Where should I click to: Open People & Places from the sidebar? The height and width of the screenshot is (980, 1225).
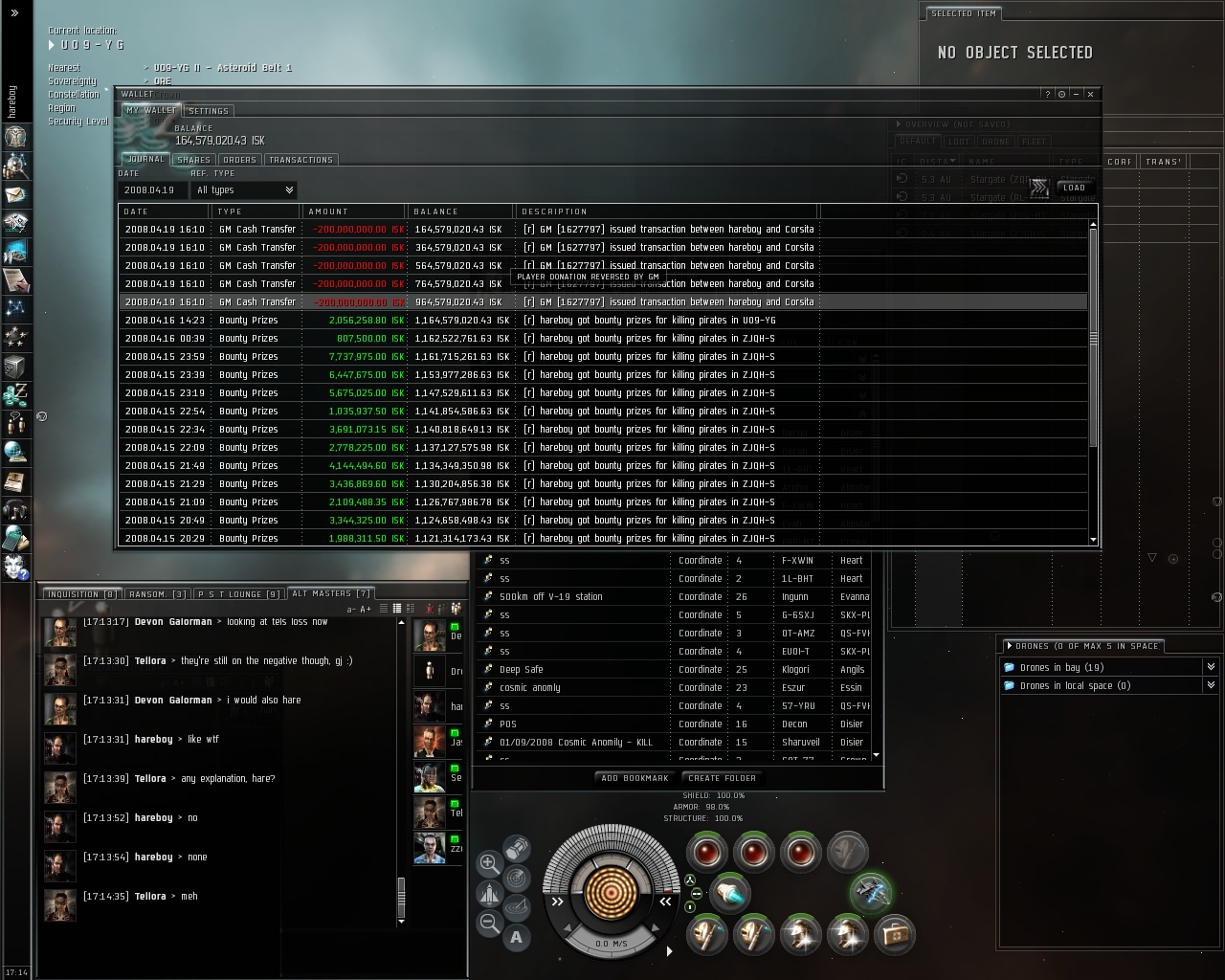tap(15, 167)
